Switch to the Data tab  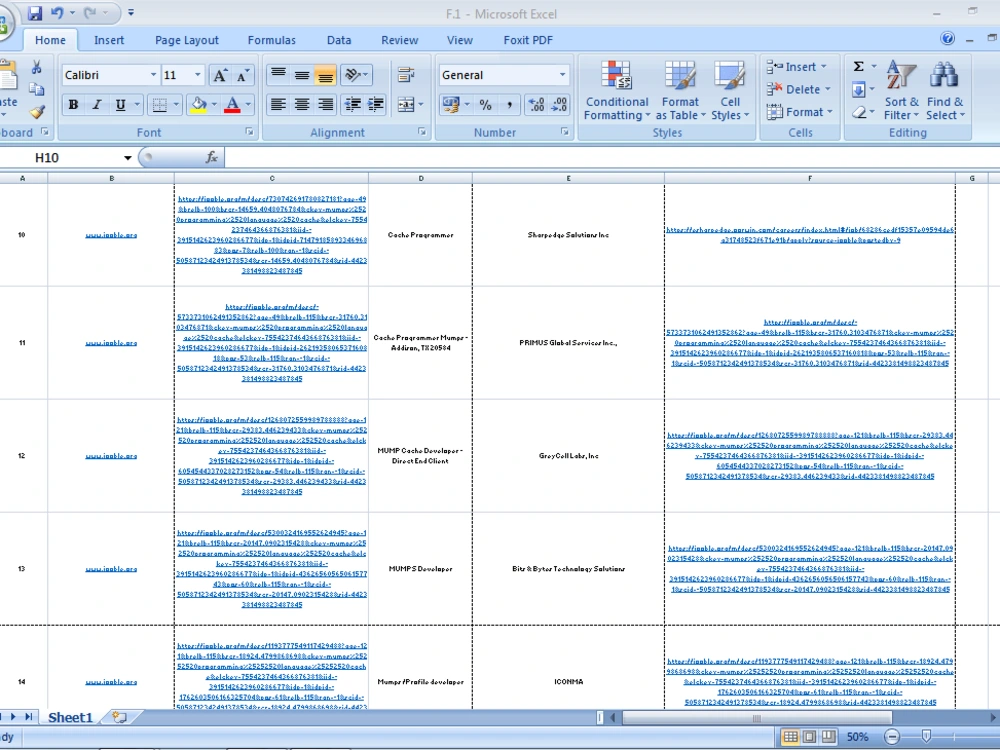coord(339,40)
